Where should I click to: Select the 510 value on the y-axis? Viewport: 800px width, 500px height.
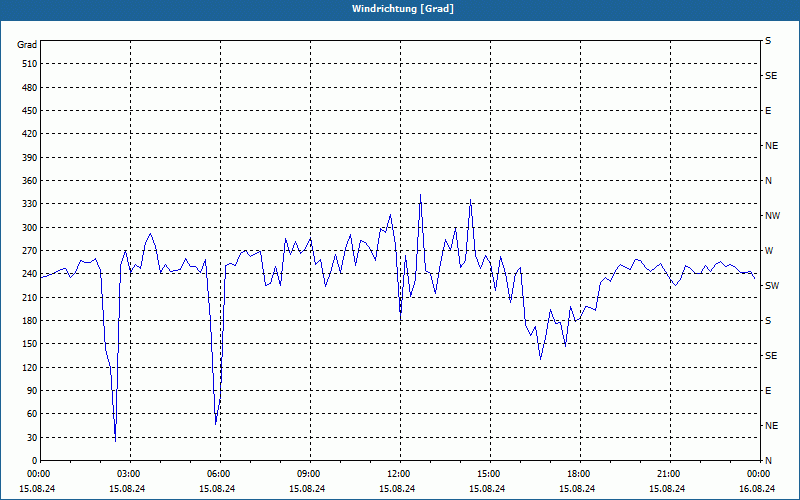30,64
